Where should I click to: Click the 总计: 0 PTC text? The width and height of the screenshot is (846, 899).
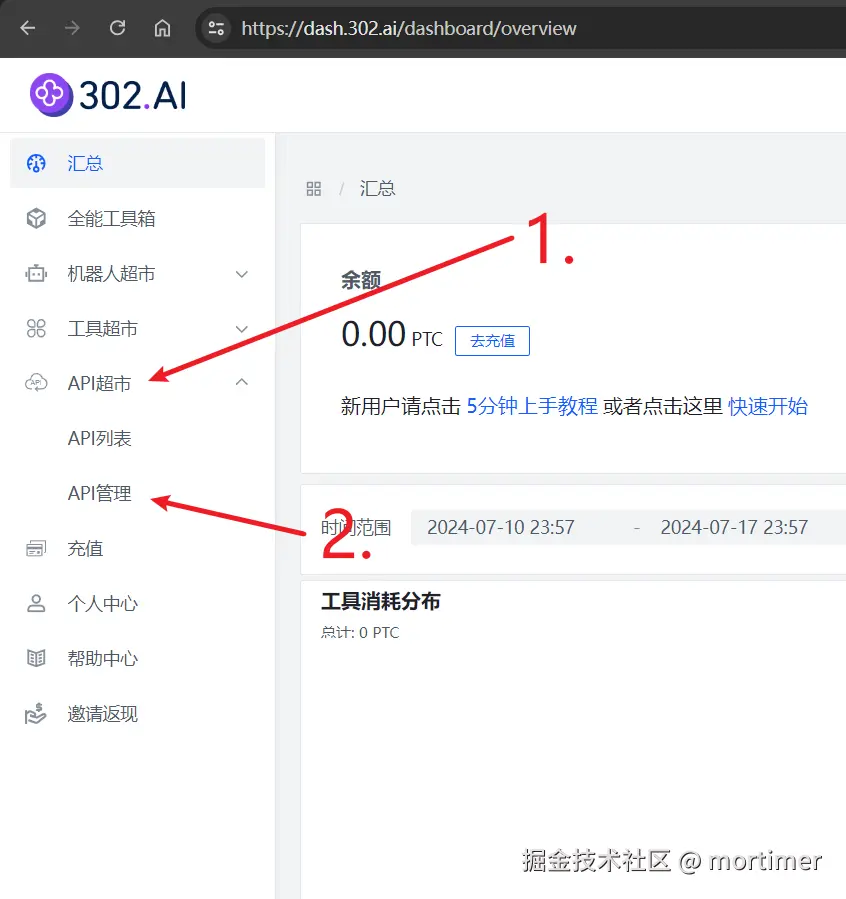coord(360,633)
